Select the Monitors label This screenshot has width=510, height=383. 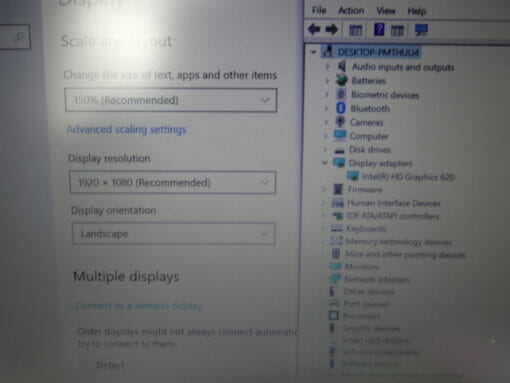pos(362,267)
